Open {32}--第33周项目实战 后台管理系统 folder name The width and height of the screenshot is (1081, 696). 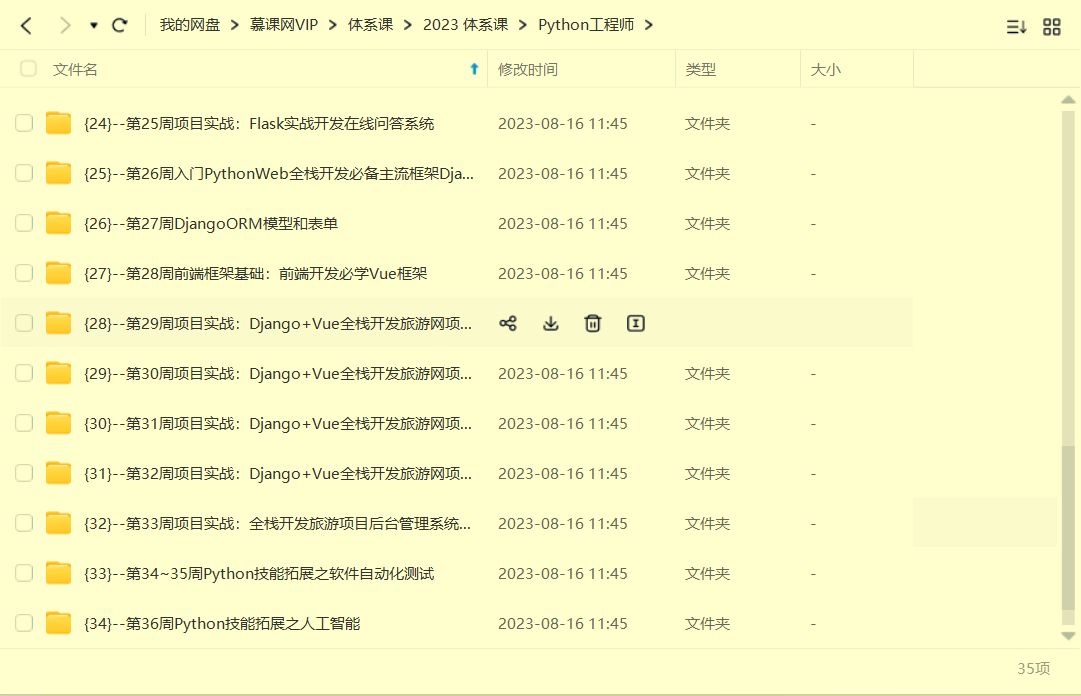(278, 524)
